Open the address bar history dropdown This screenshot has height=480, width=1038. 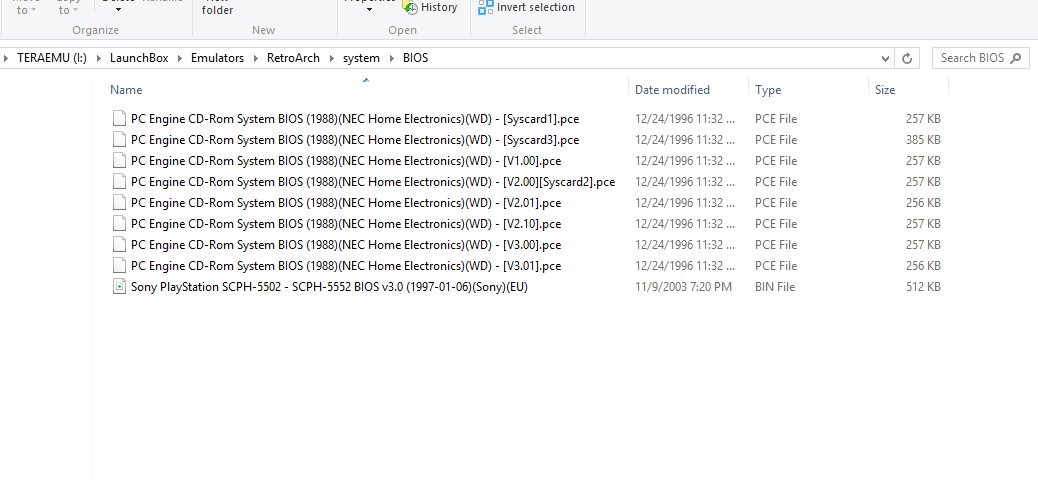pos(885,58)
